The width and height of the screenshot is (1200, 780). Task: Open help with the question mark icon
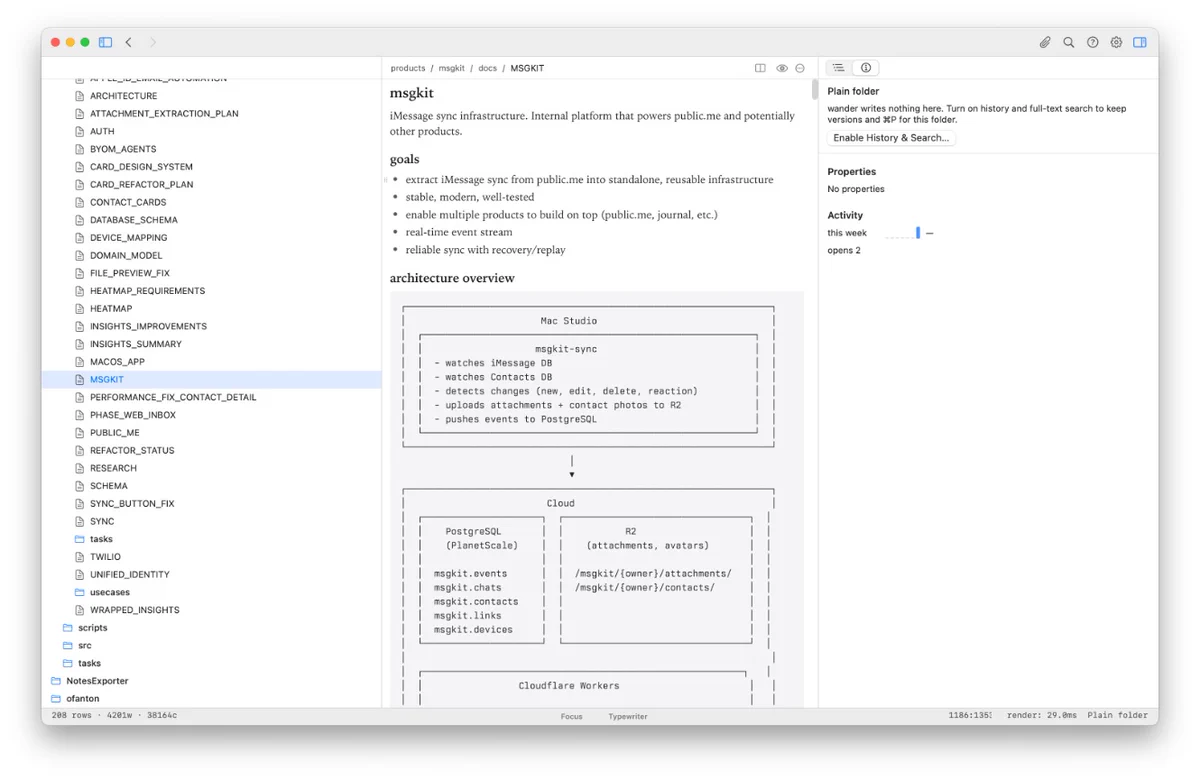coord(1093,42)
